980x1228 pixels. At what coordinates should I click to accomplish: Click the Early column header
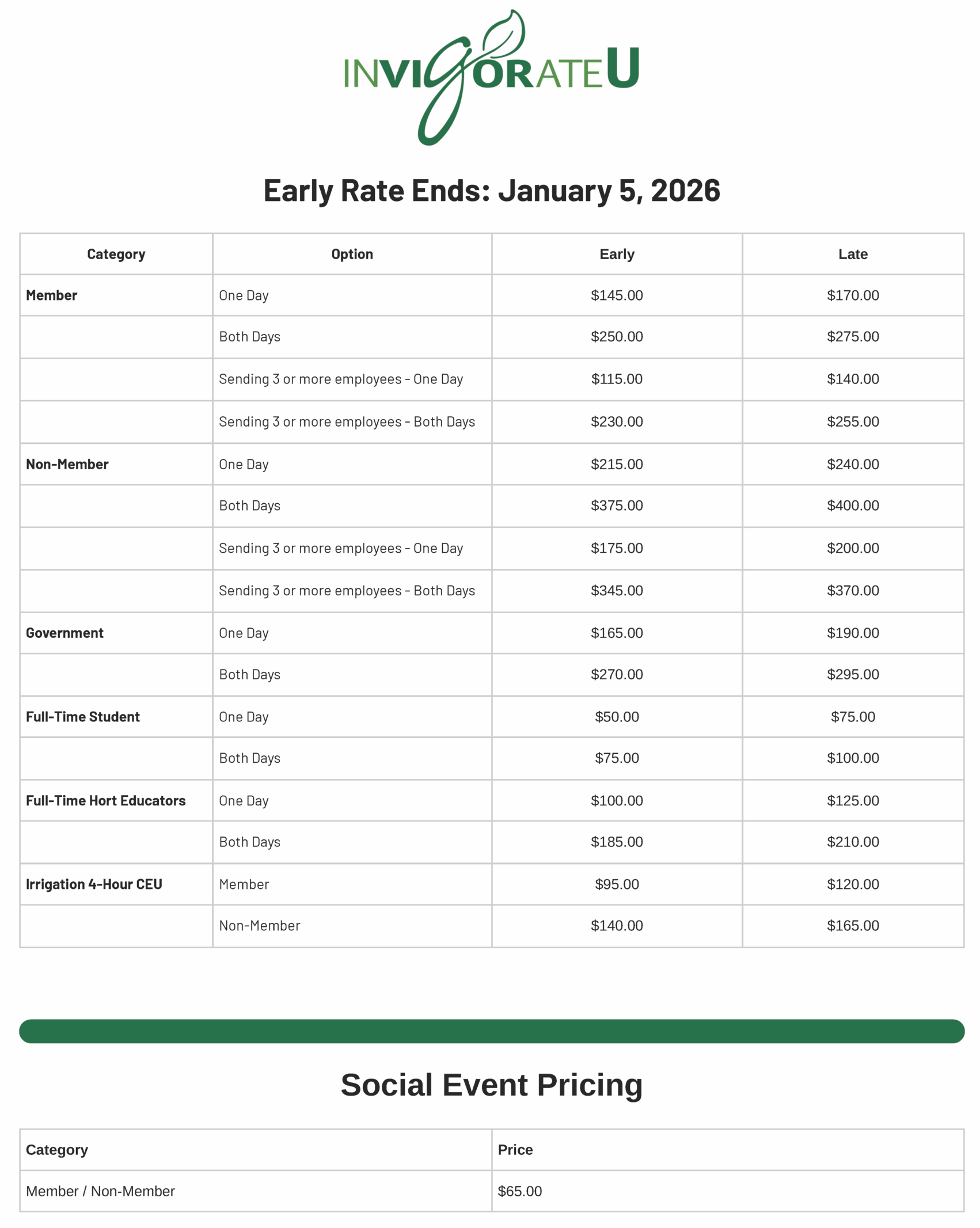click(x=616, y=254)
